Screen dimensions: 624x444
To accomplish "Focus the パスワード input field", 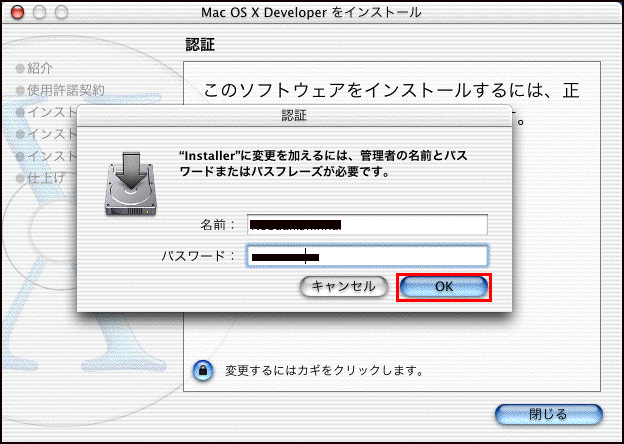I will point(367,256).
